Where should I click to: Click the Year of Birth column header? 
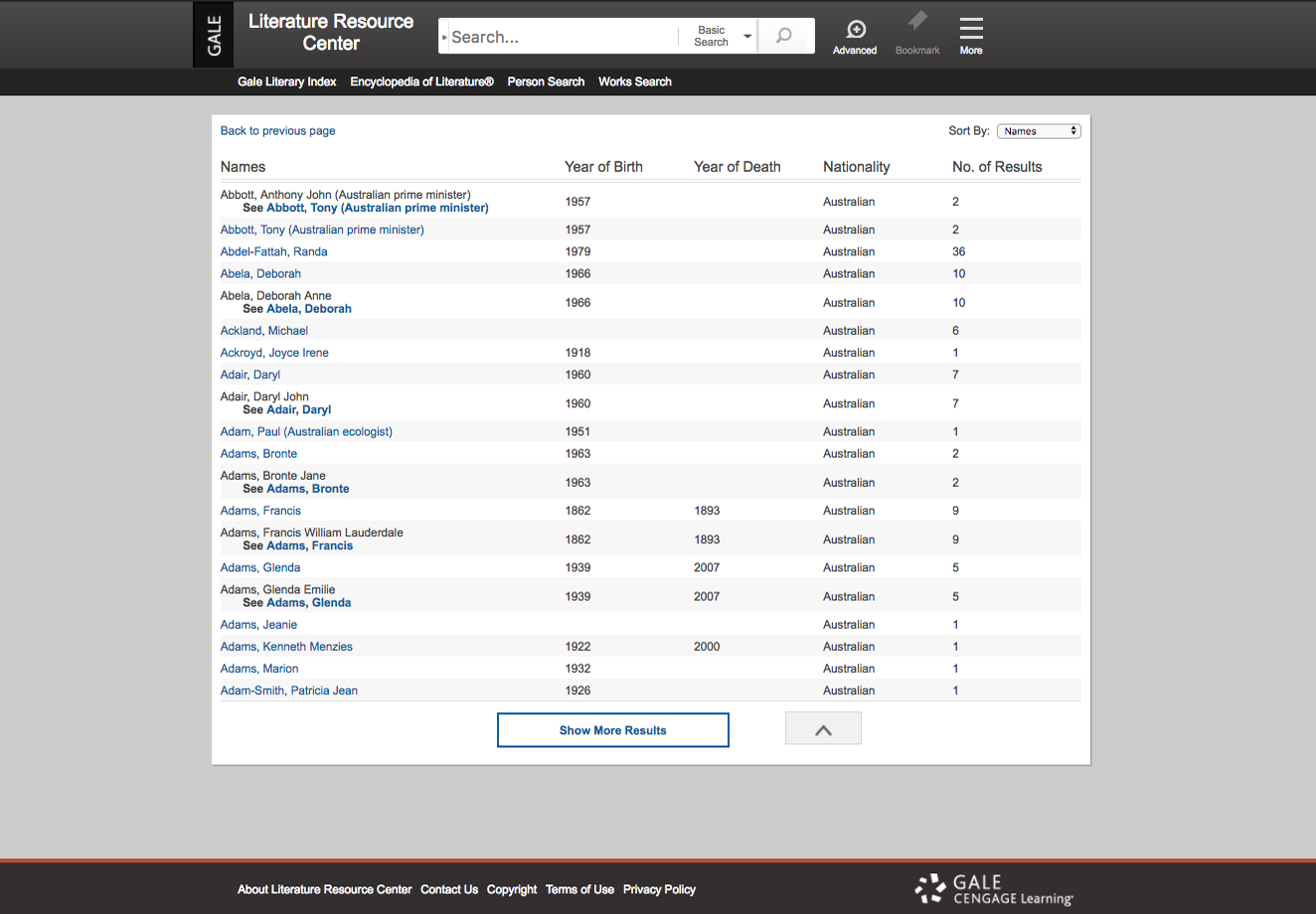click(603, 167)
